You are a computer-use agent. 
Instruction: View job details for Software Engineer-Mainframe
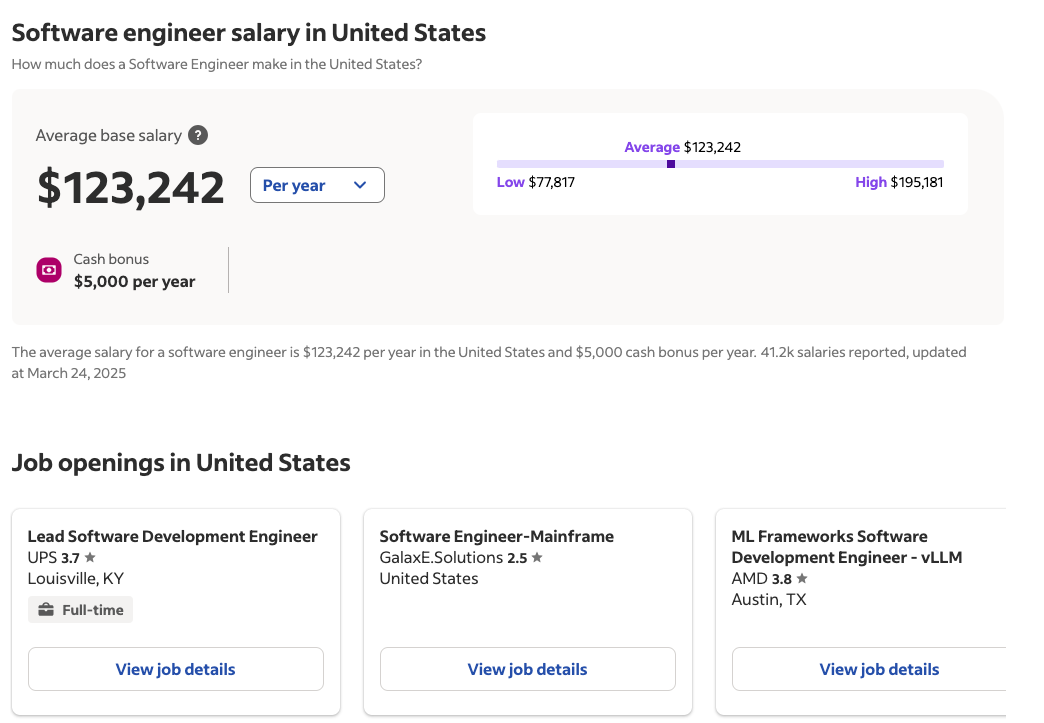click(527, 668)
